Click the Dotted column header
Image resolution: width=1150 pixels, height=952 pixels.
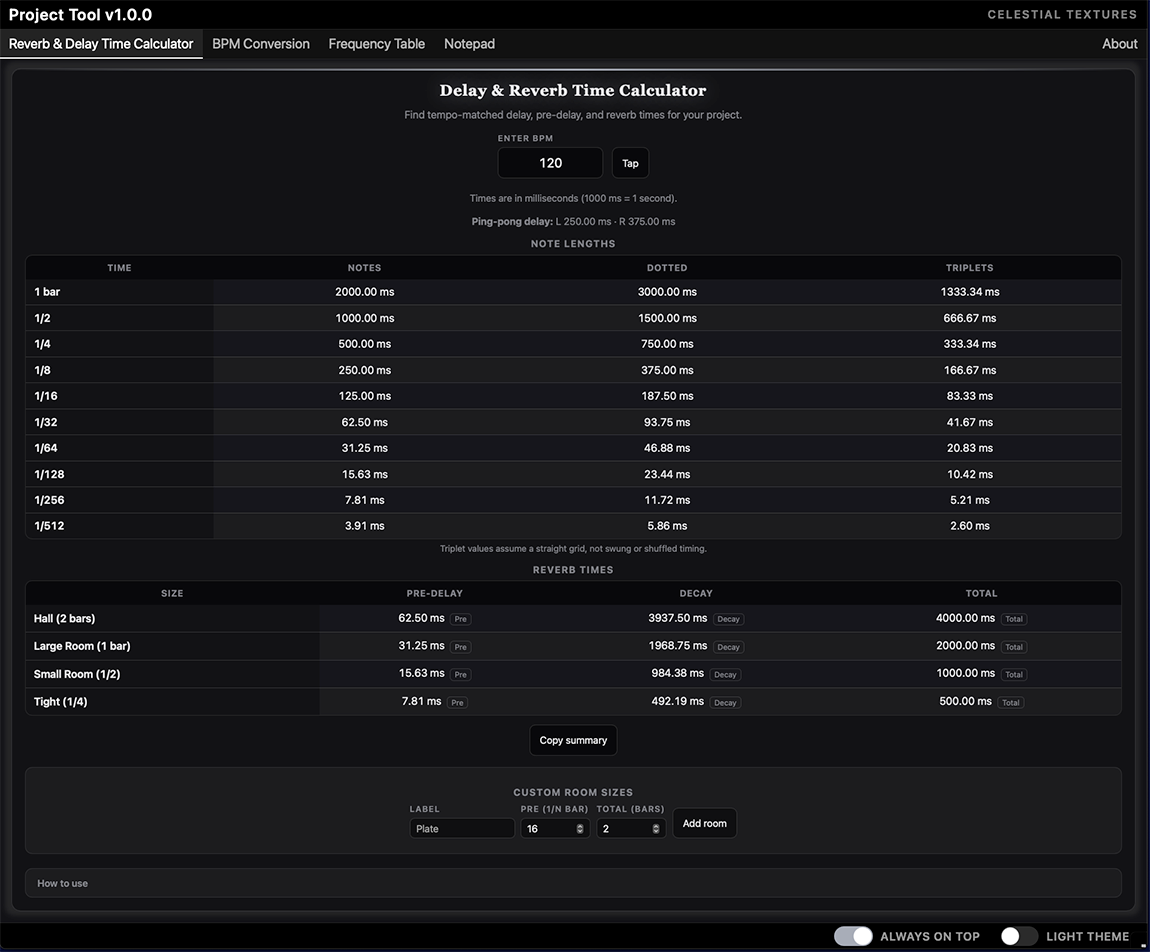tap(667, 268)
